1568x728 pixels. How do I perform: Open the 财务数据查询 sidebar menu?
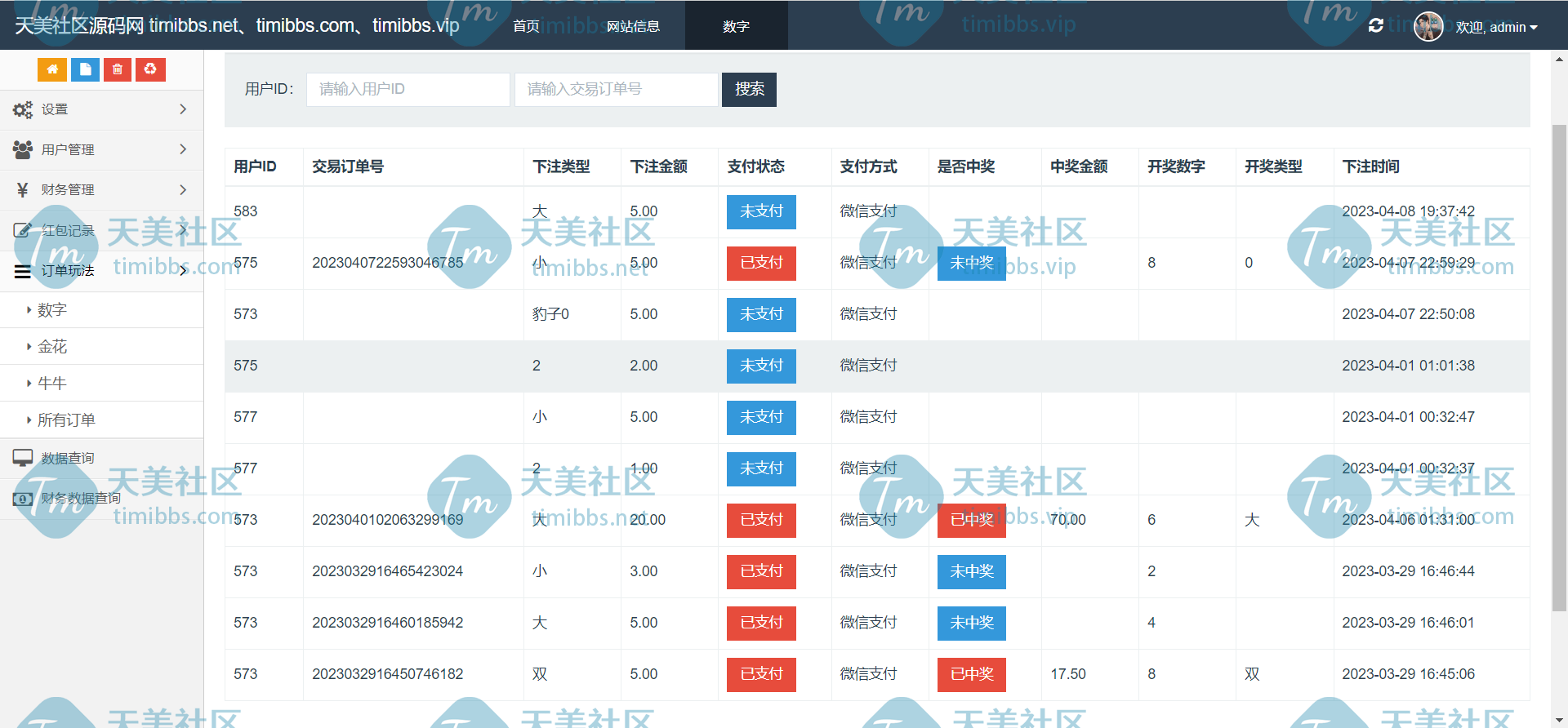coord(101,498)
